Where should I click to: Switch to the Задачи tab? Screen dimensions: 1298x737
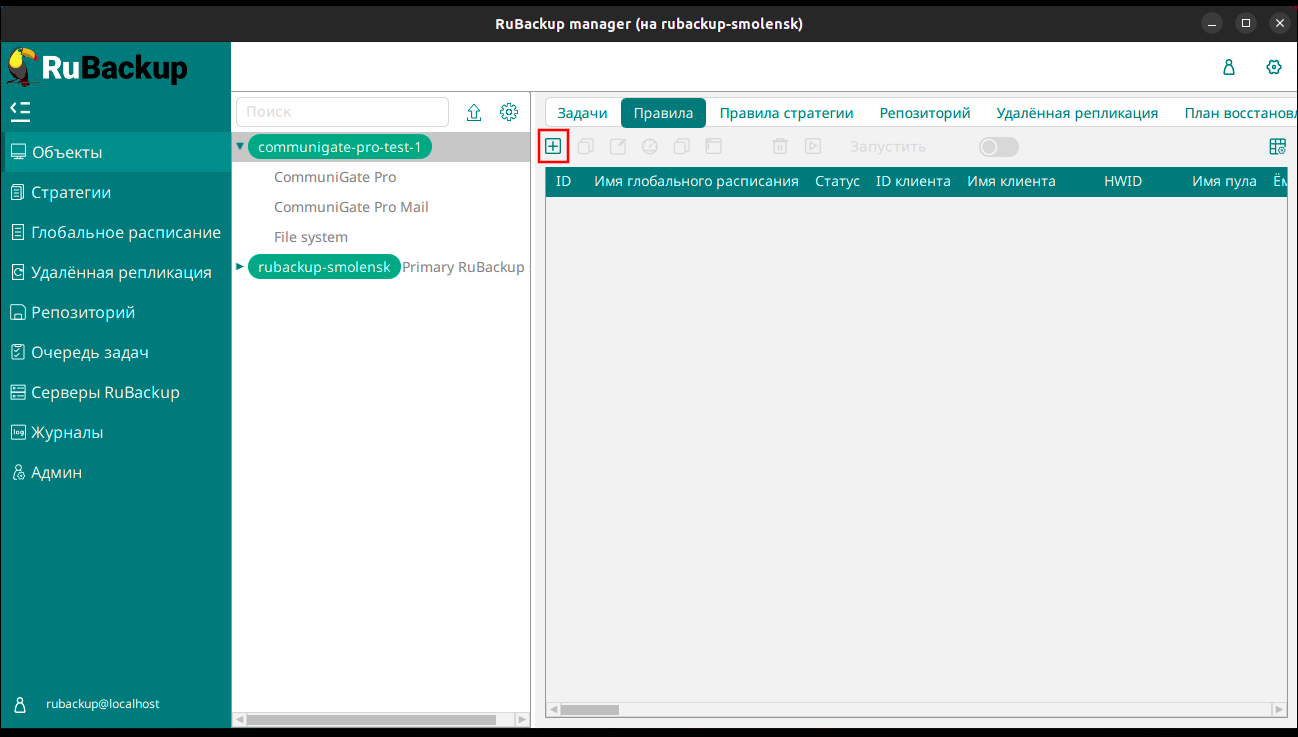tap(582, 113)
